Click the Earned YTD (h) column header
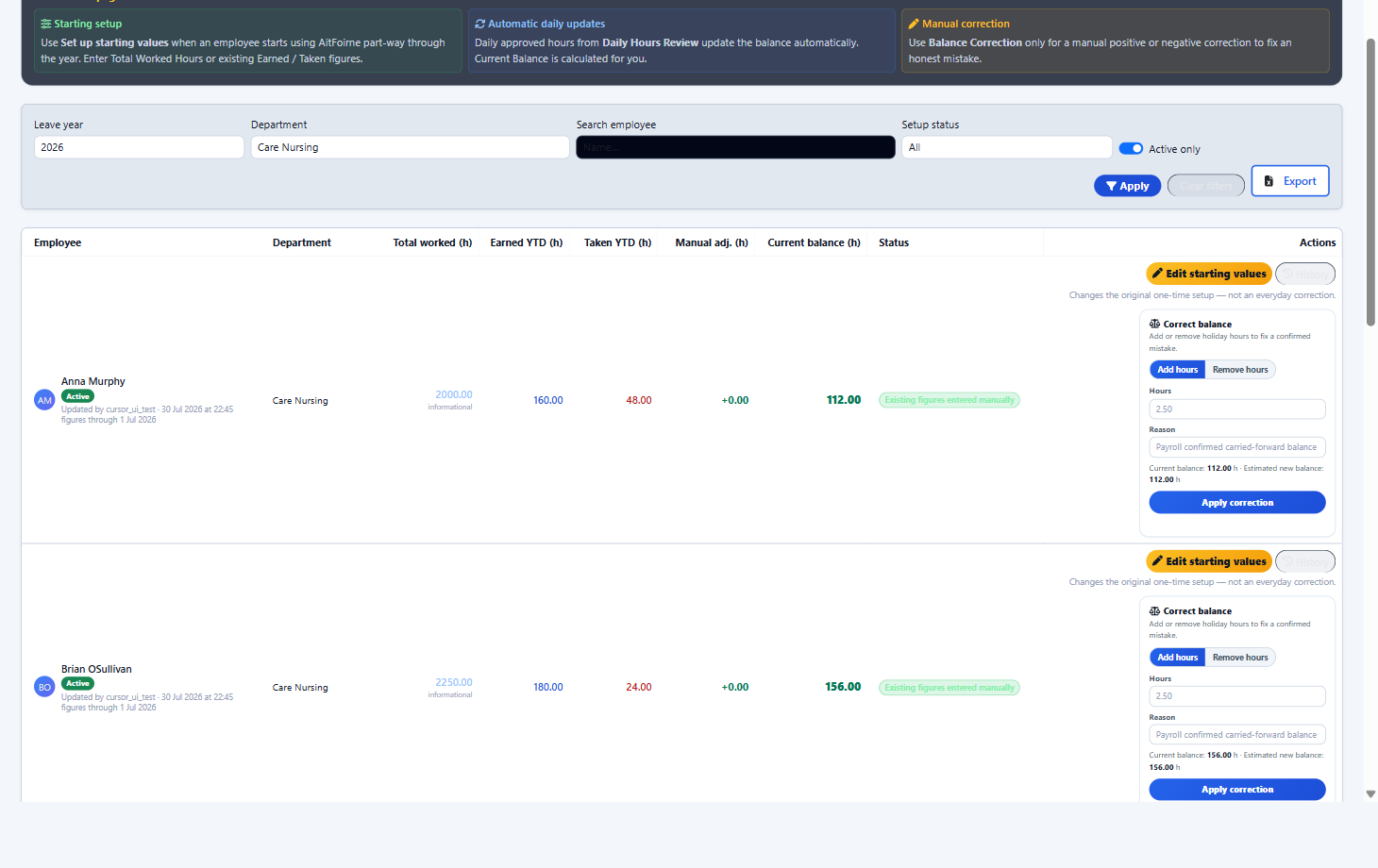 pos(527,242)
